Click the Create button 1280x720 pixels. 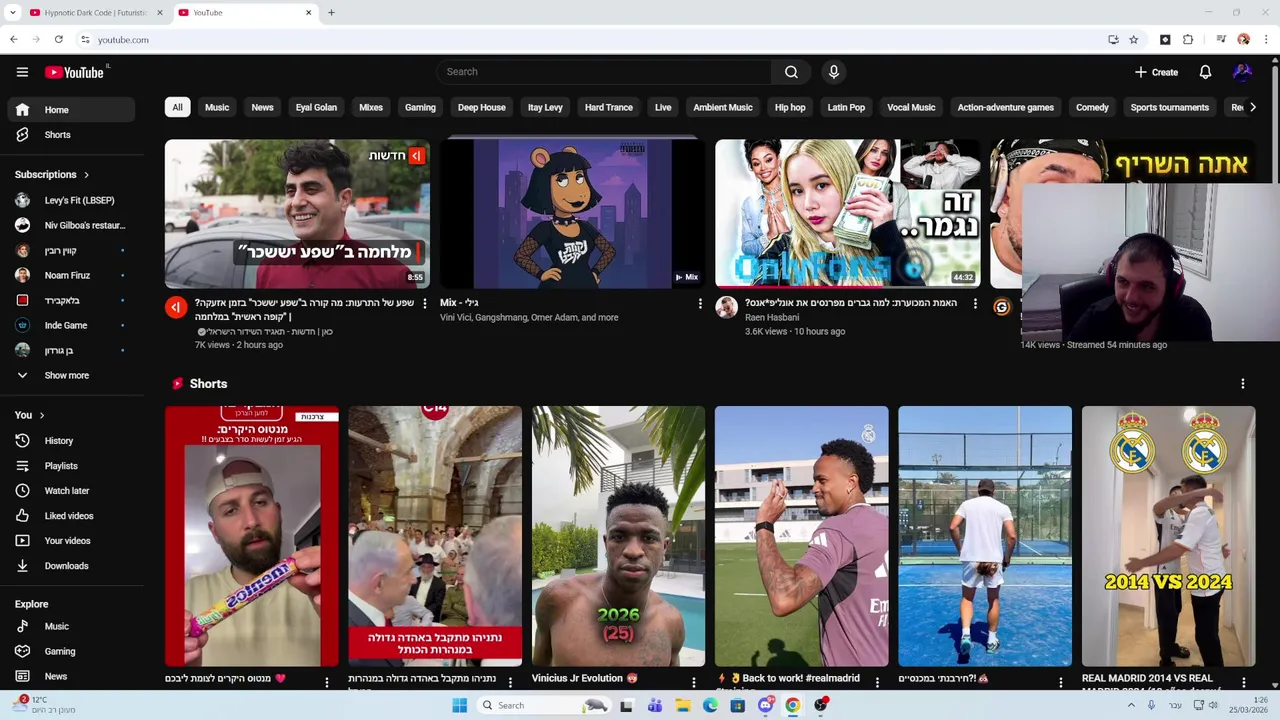[1156, 72]
